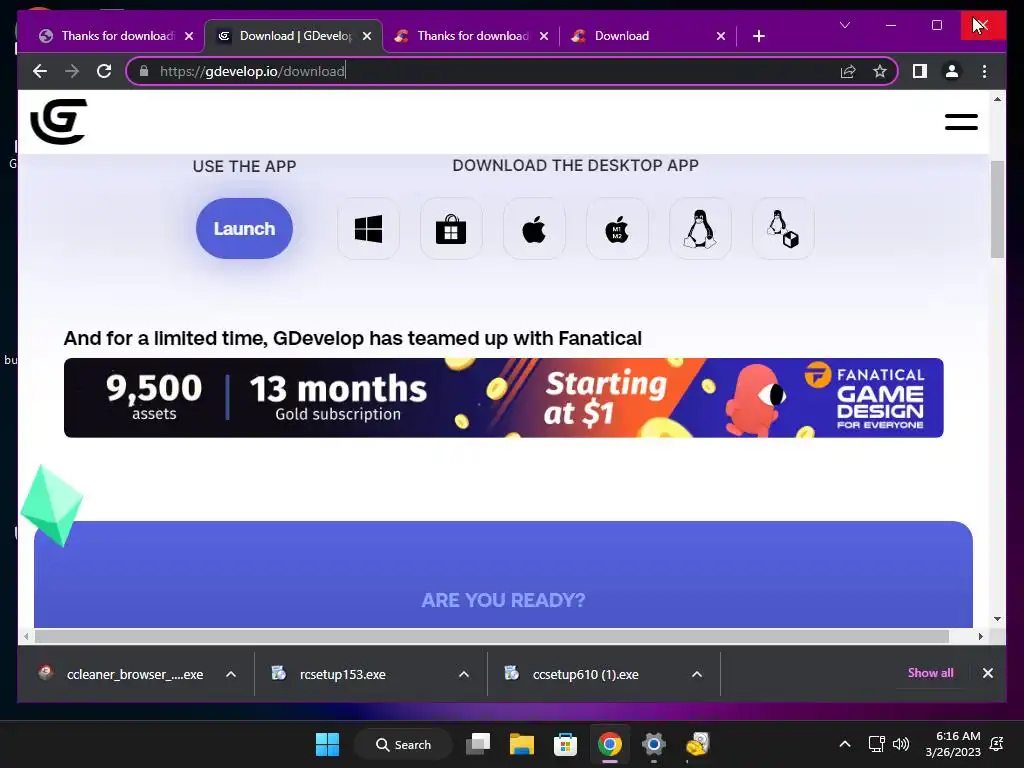Go to GDevelop home via logo

[x=59, y=121]
